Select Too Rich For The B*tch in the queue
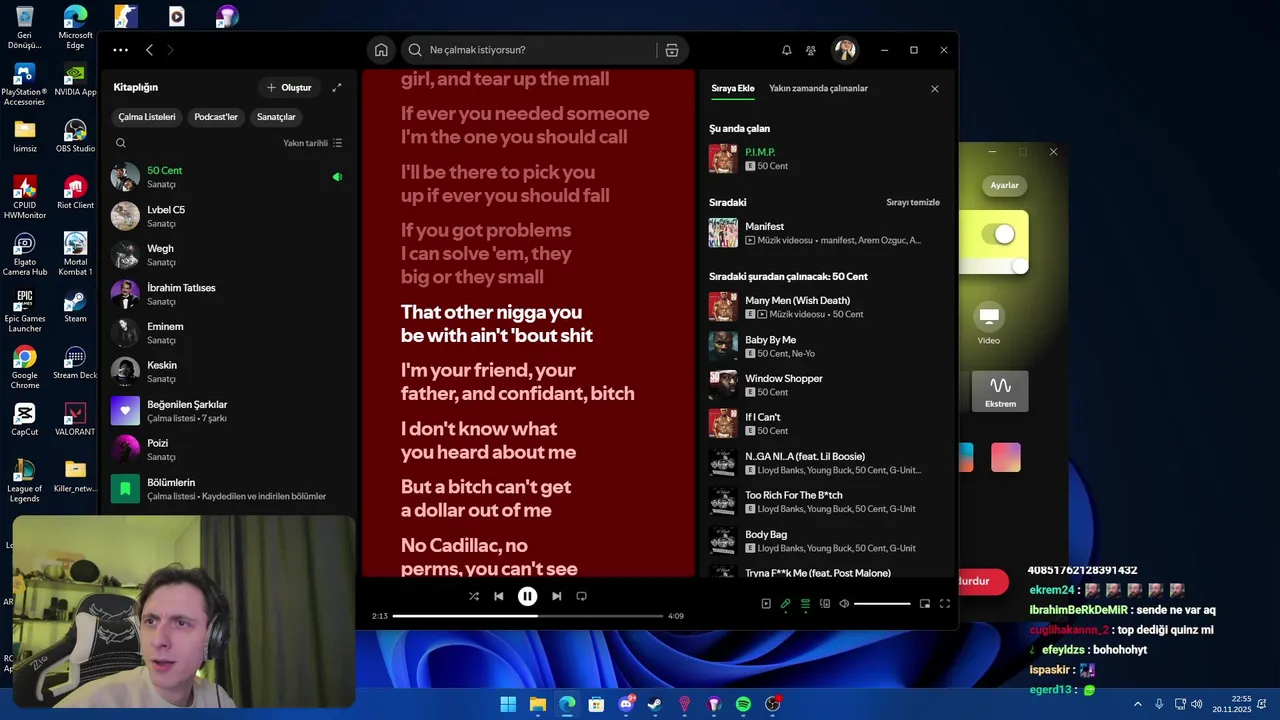Screen dimensions: 1280x720 point(825,502)
